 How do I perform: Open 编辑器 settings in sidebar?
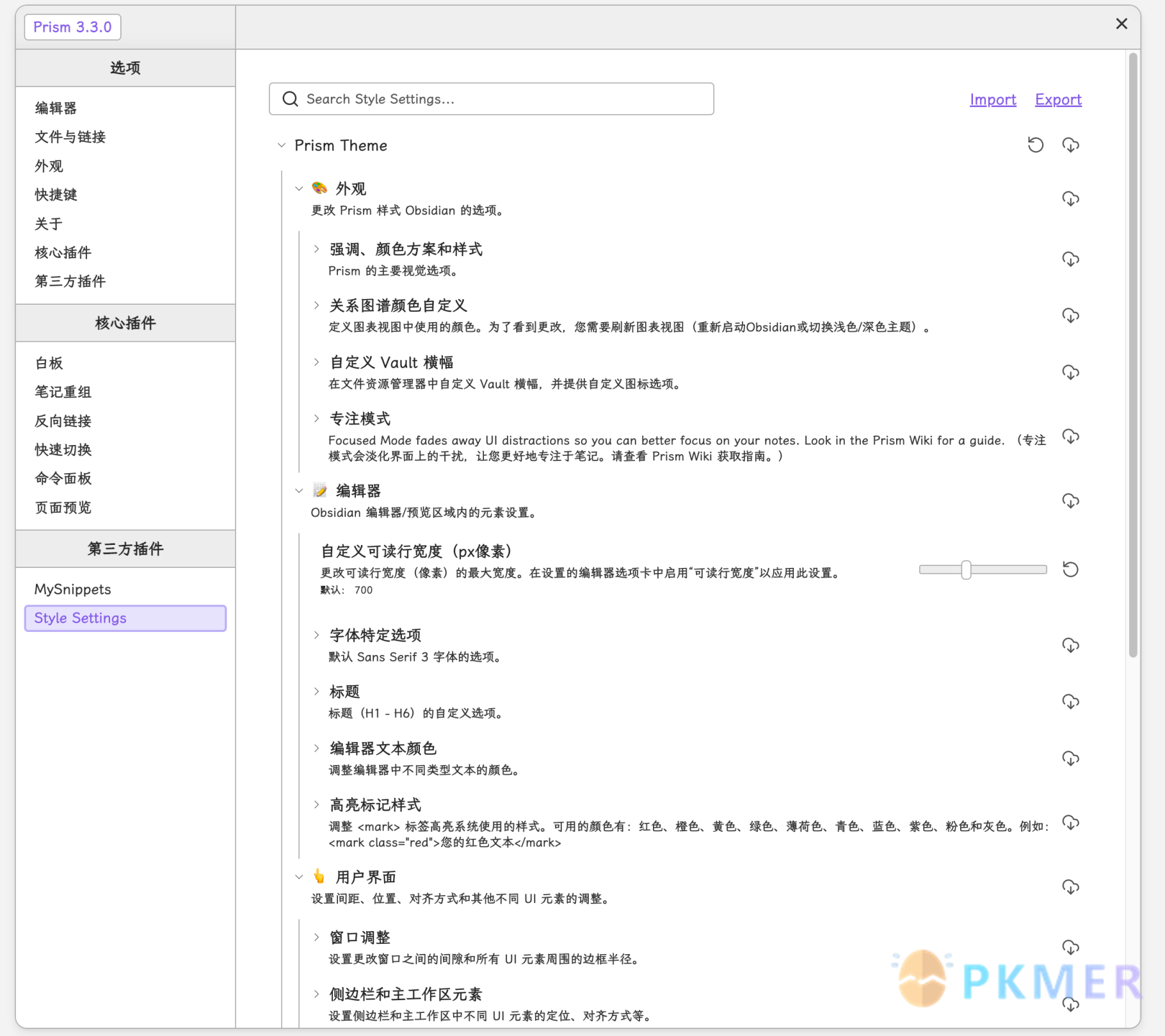click(x=125, y=108)
